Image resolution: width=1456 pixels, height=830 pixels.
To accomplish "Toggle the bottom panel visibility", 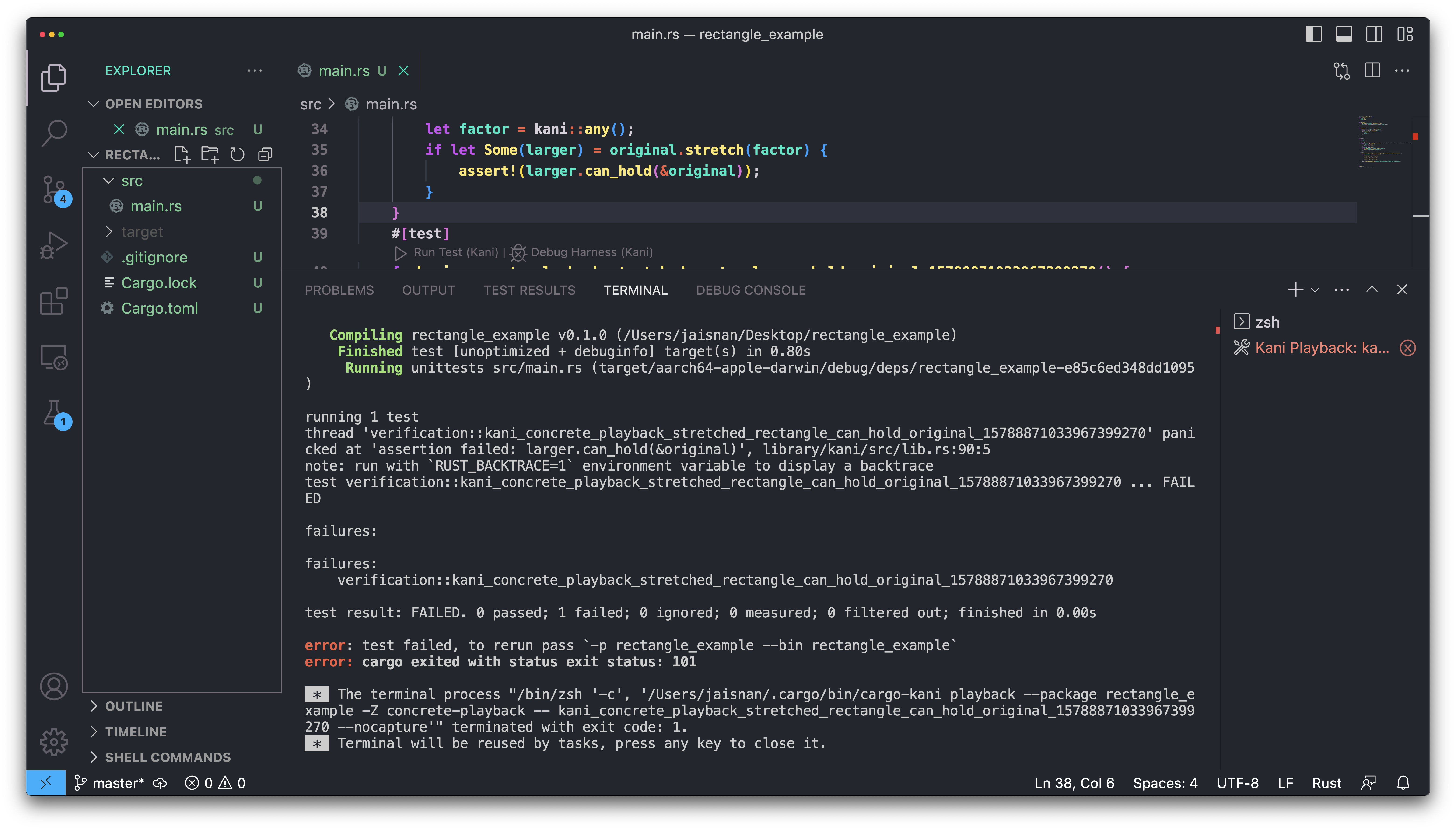I will tap(1344, 34).
